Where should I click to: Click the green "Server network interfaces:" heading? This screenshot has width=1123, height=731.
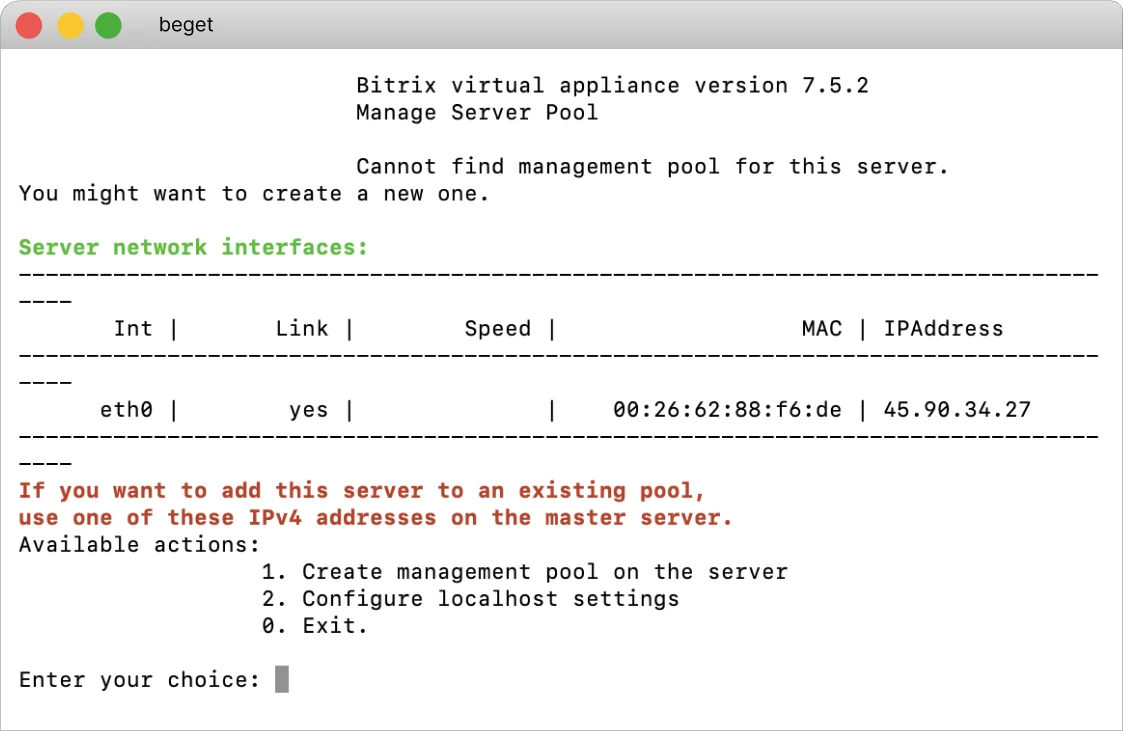tap(194, 247)
